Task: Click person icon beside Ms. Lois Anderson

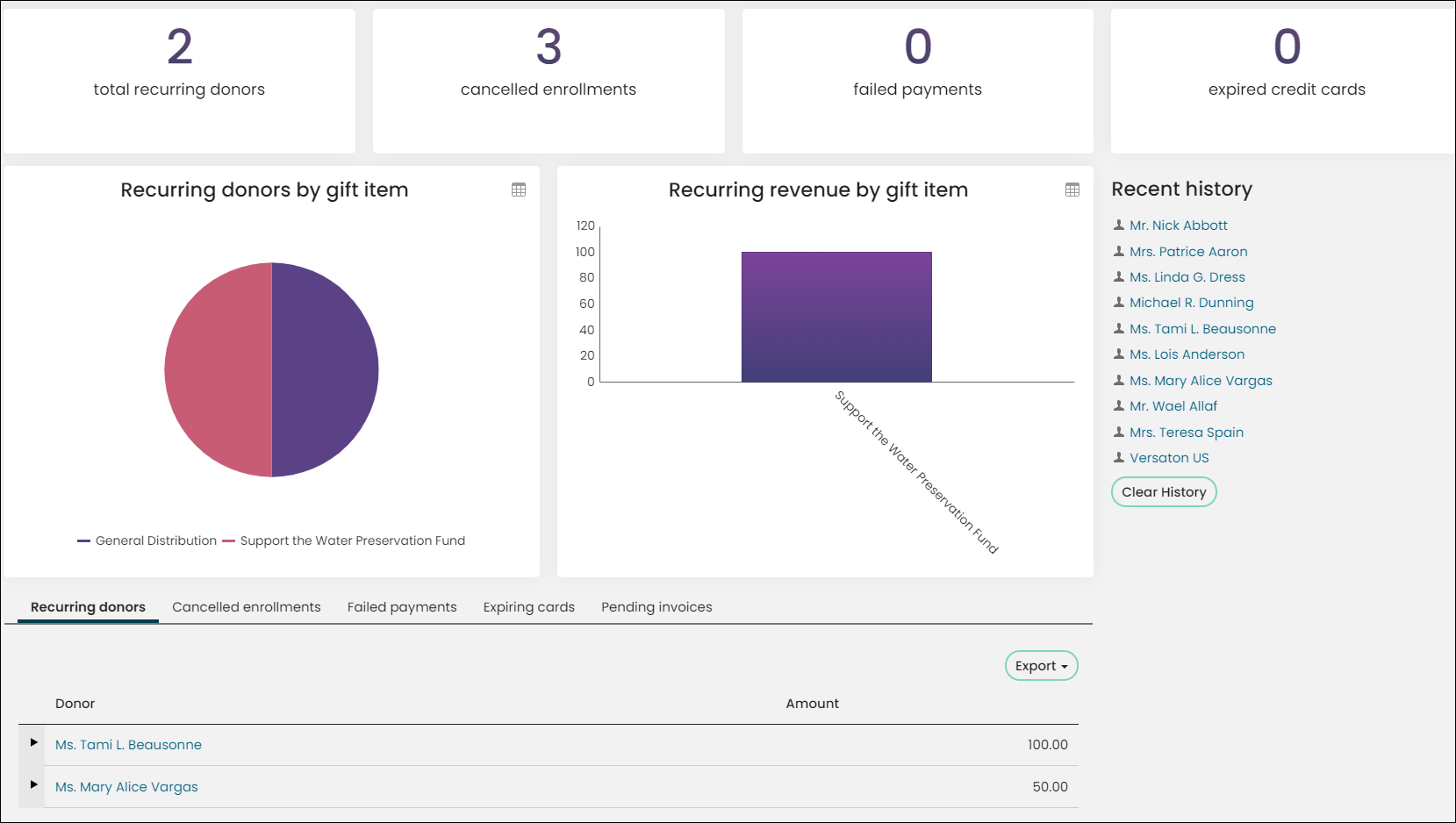Action: click(1119, 354)
